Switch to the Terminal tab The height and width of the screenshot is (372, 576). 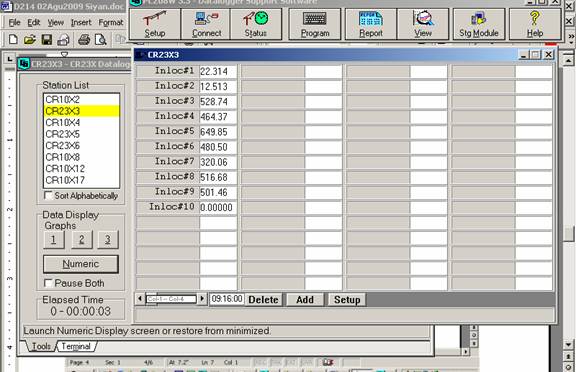click(x=76, y=346)
